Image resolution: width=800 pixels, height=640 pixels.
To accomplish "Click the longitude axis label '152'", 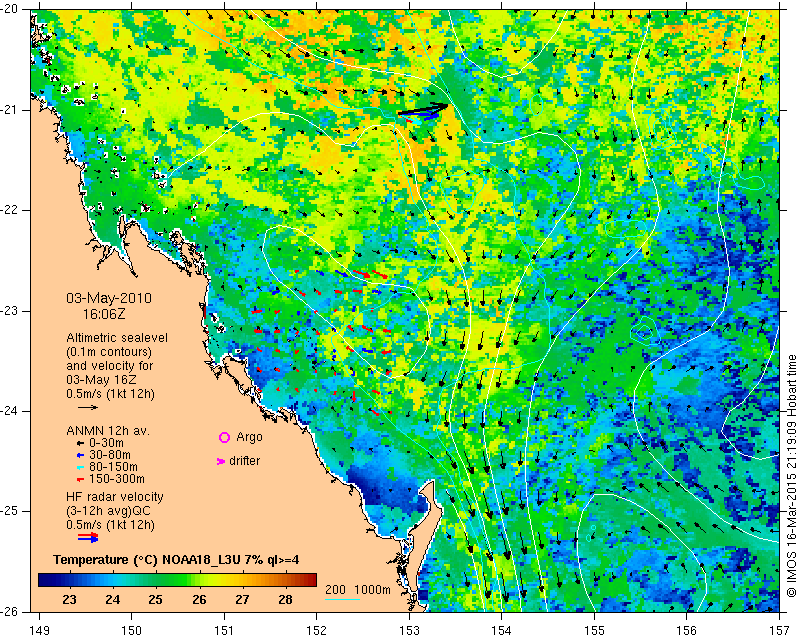I will click(316, 631).
